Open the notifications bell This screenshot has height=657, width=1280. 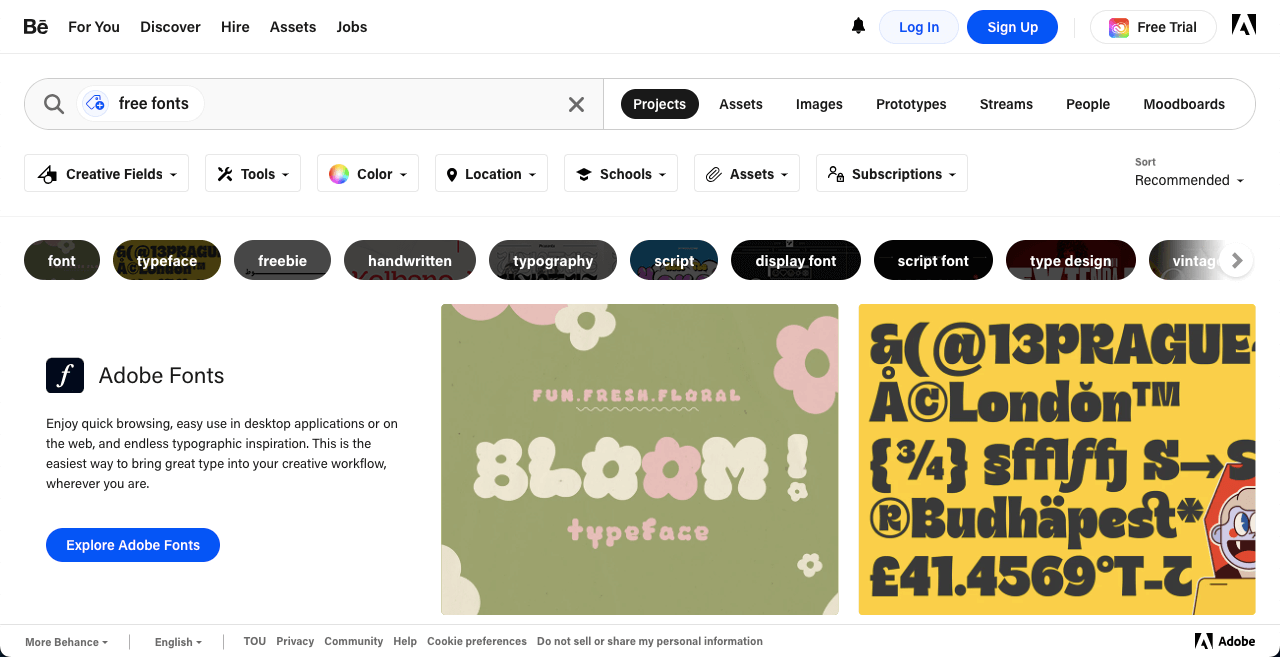point(858,27)
